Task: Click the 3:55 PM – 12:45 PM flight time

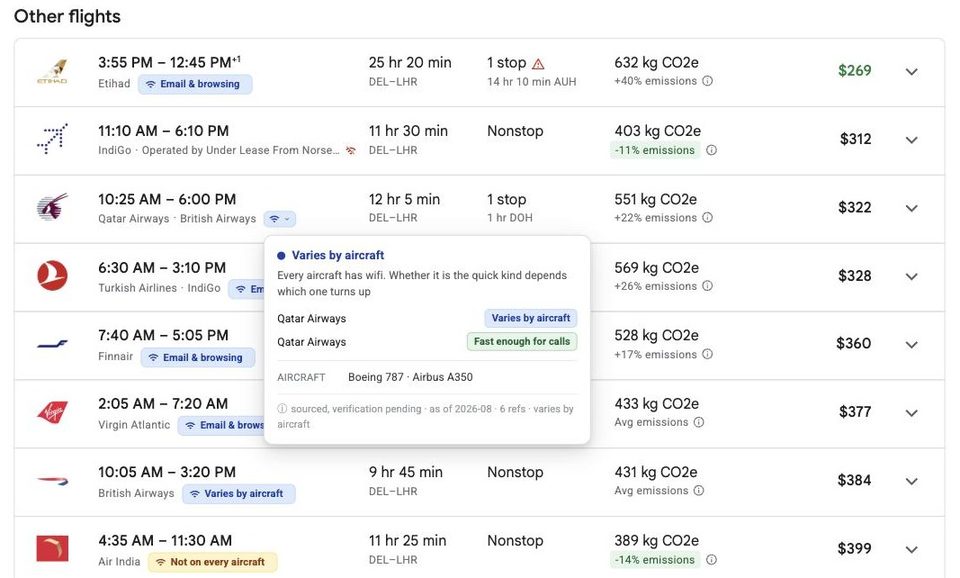Action: (x=170, y=62)
